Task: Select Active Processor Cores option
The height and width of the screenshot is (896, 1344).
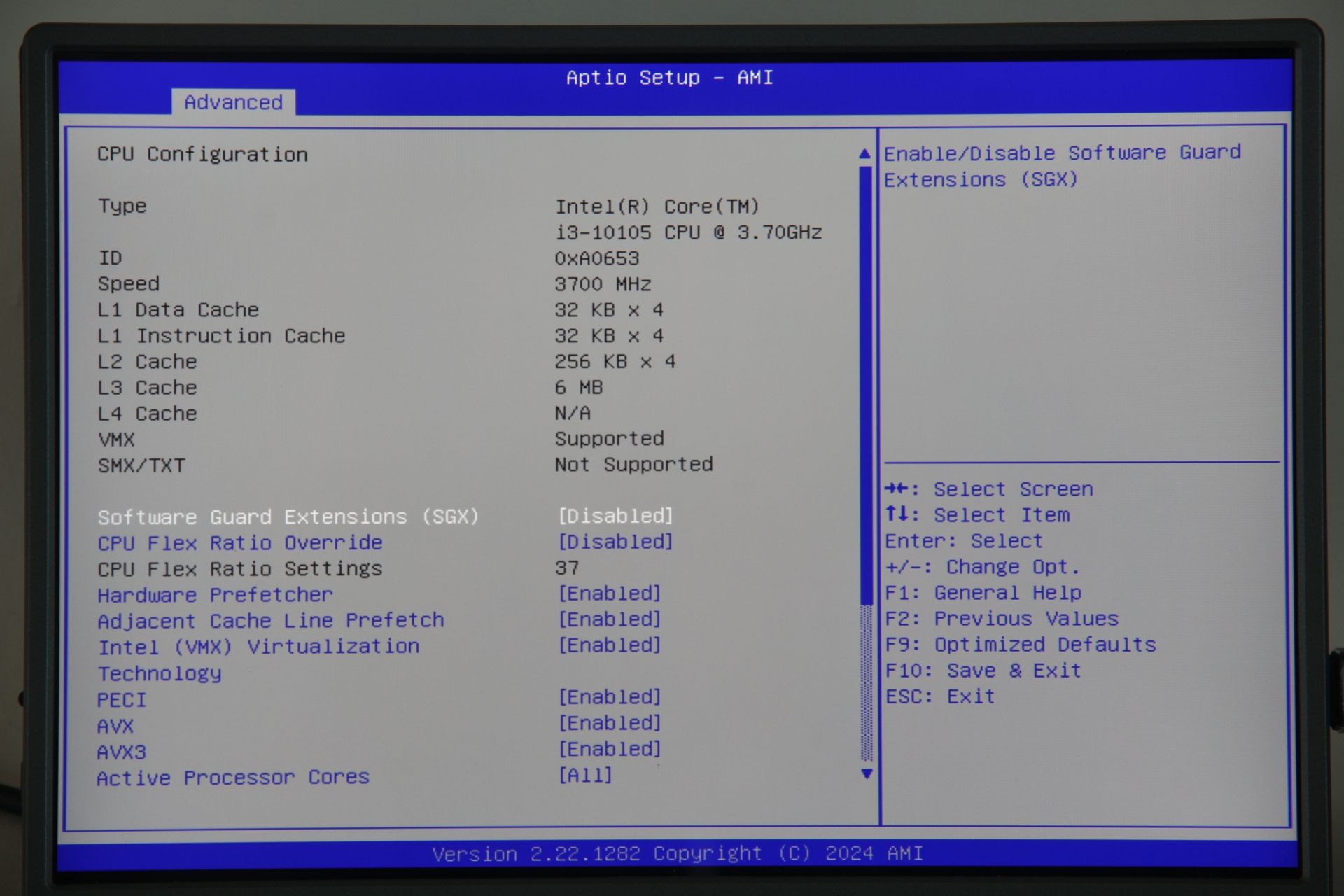Action: coord(233,778)
